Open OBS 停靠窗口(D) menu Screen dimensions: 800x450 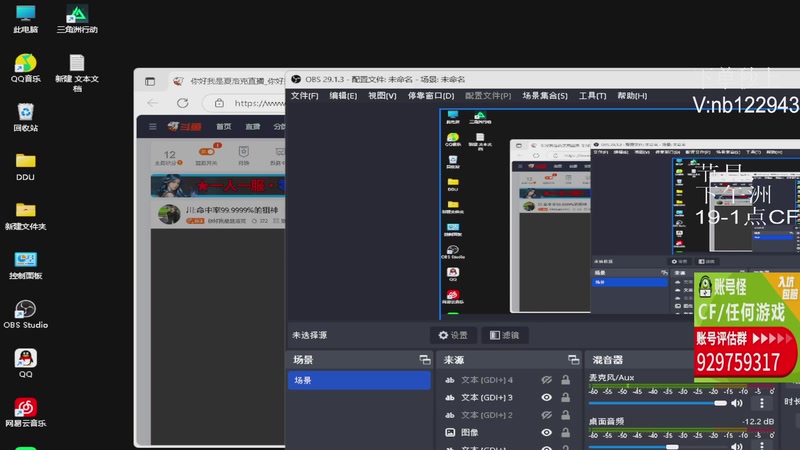431,95
